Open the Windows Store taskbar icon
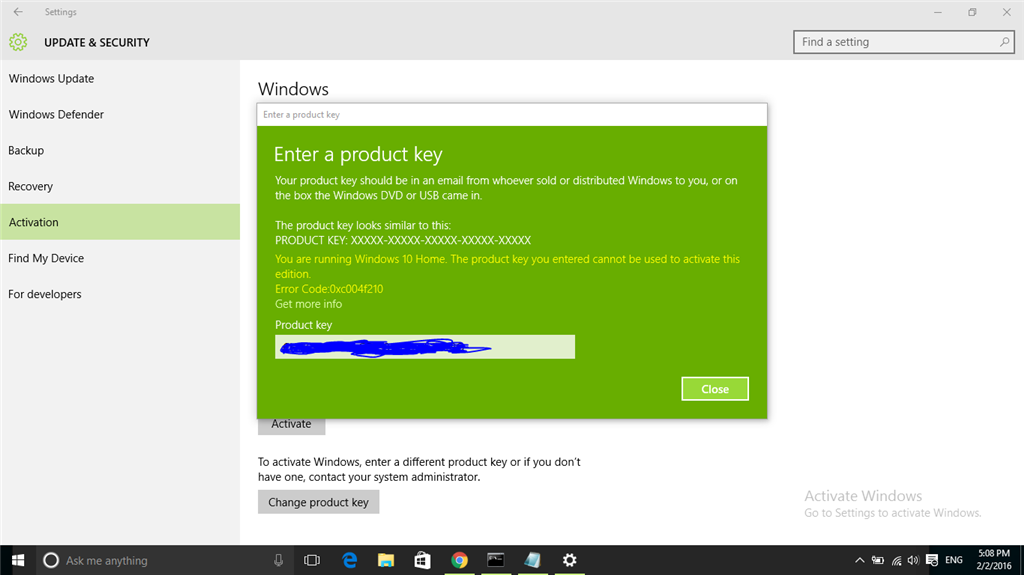 (x=423, y=560)
